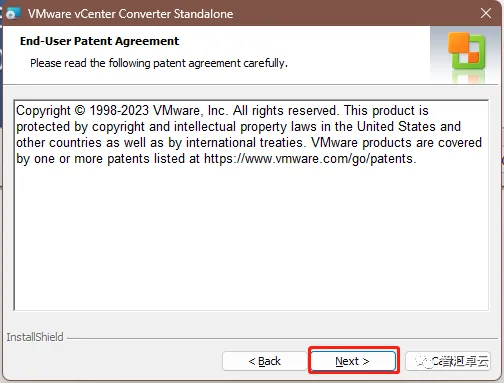
Task: Click the 'United States' text in agreement
Action: click(396, 126)
